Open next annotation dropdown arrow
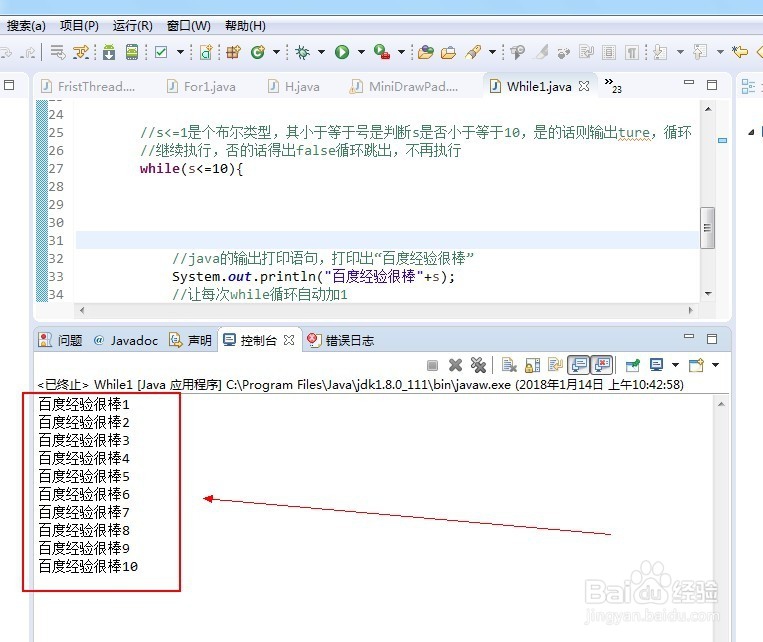This screenshot has width=763, height=642. coord(680,52)
